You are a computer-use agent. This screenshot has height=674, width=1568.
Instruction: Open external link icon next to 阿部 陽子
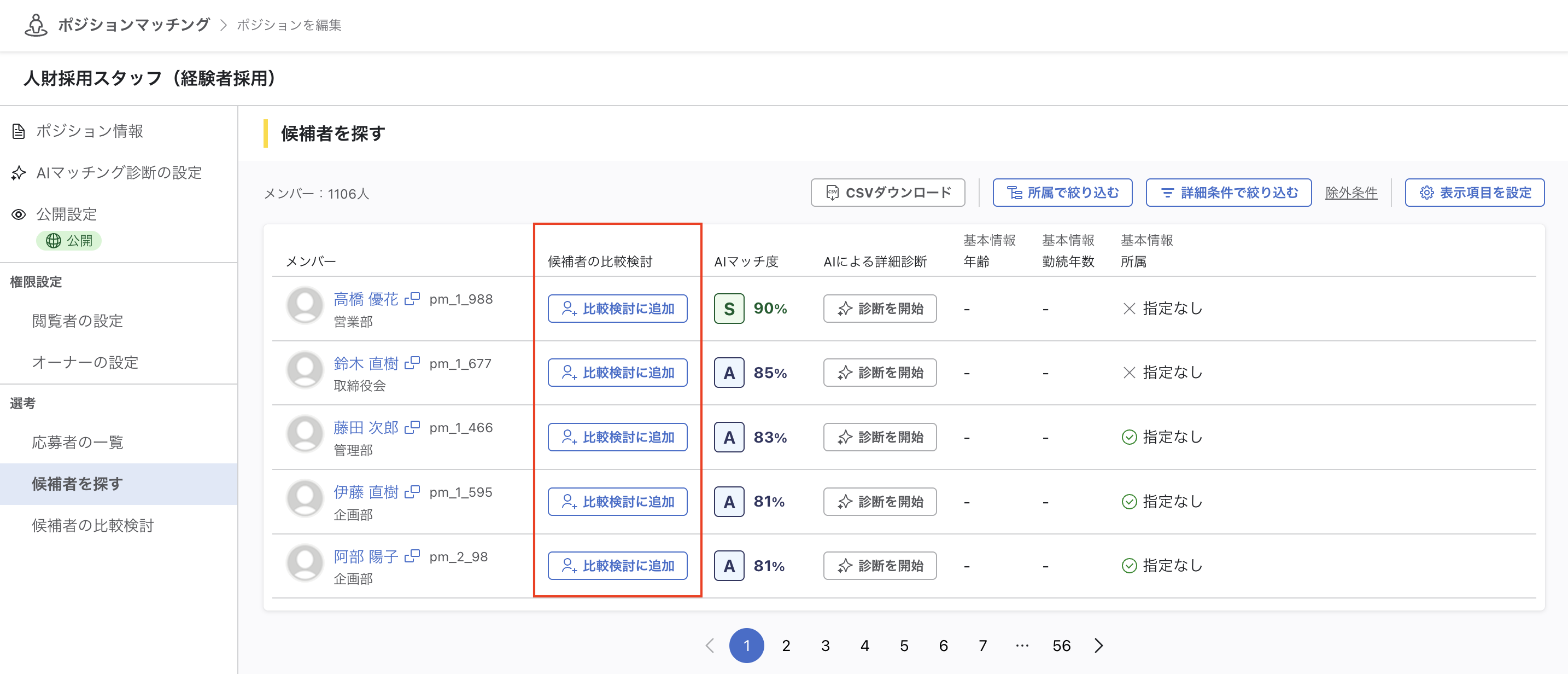click(x=412, y=556)
